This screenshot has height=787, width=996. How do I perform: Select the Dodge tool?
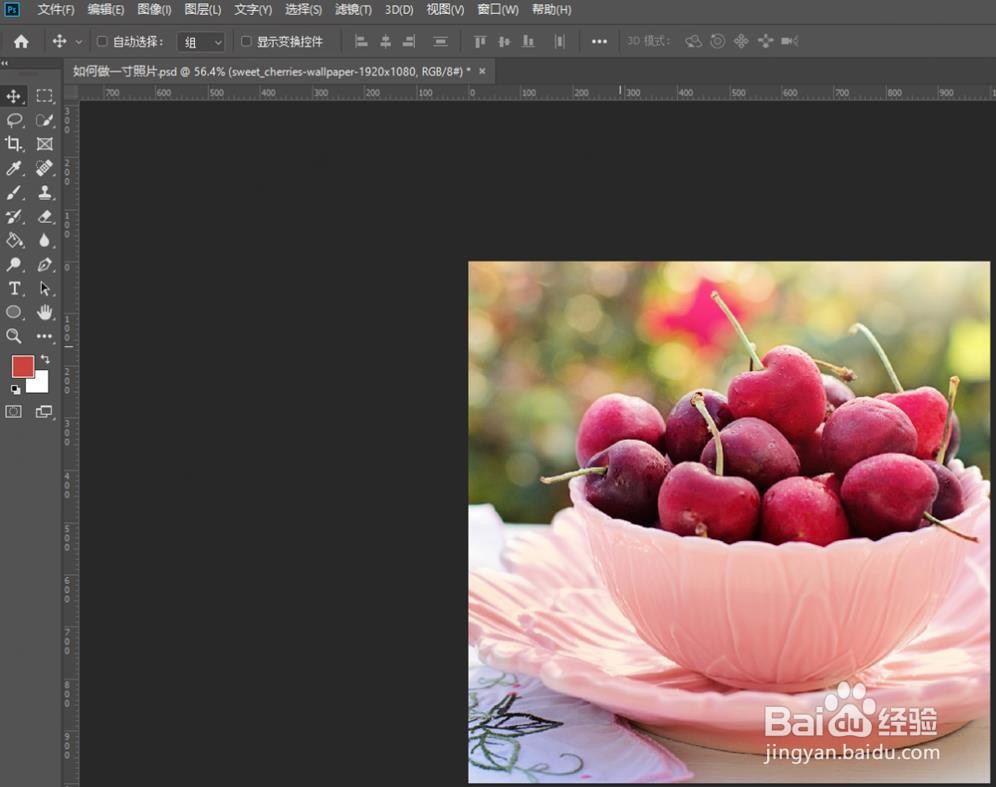coord(13,264)
